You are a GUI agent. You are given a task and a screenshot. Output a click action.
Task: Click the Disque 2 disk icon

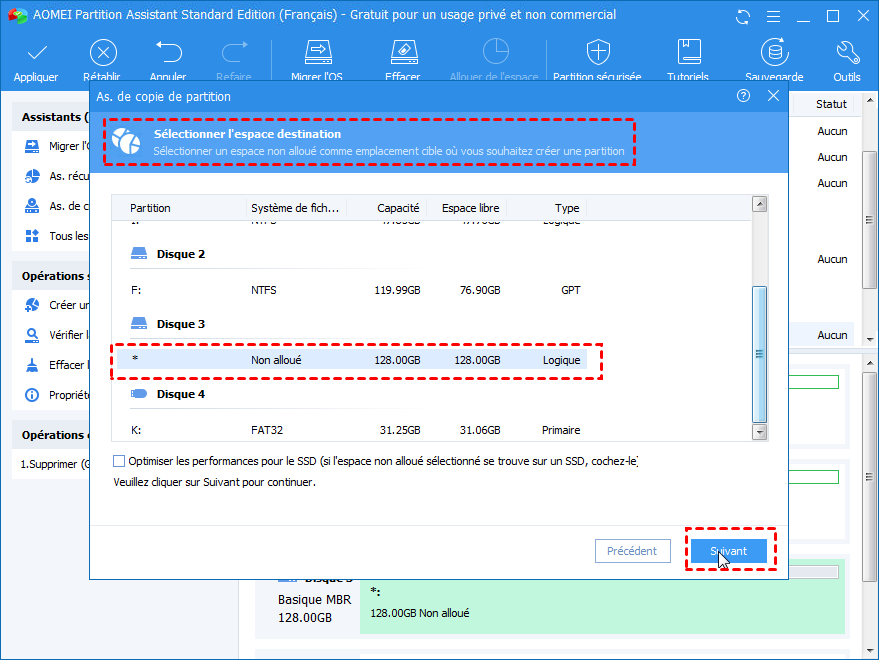click(138, 254)
